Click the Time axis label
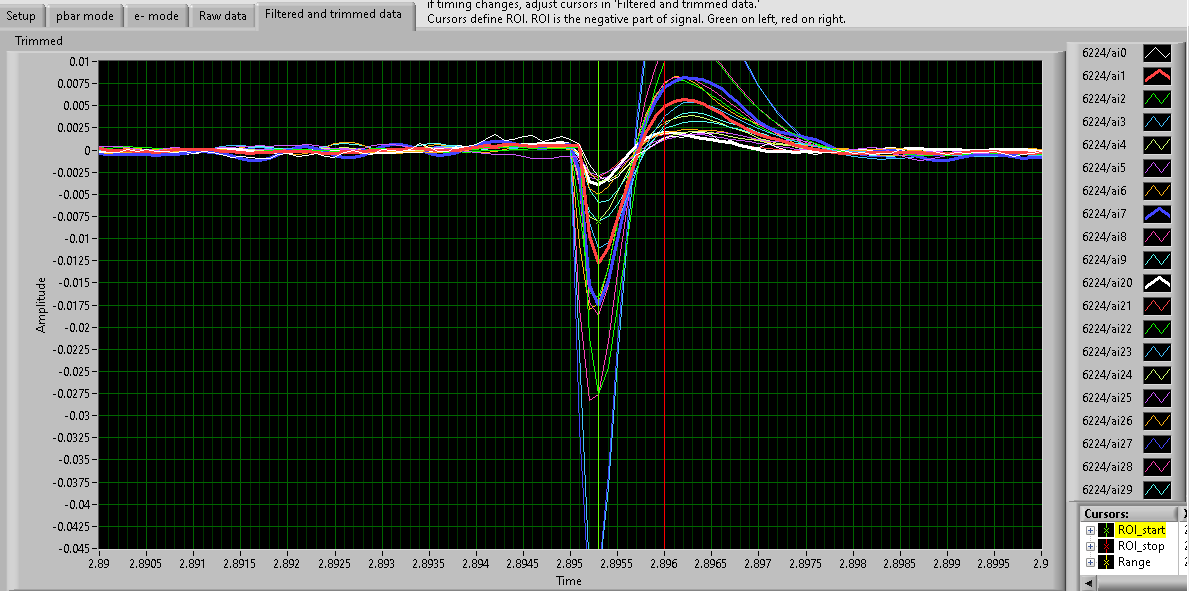This screenshot has width=1189, height=591. coord(569,581)
